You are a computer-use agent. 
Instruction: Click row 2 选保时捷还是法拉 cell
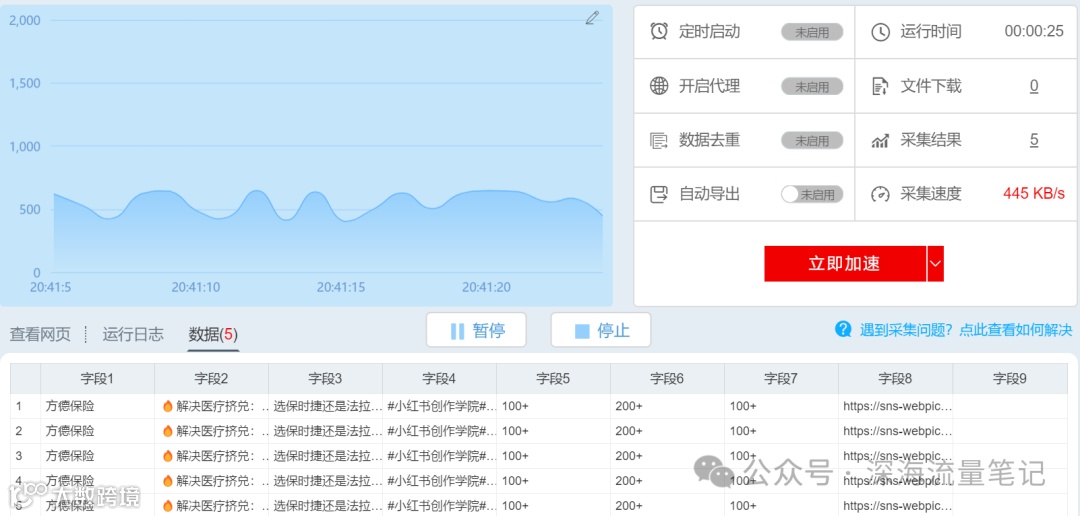(x=325, y=431)
